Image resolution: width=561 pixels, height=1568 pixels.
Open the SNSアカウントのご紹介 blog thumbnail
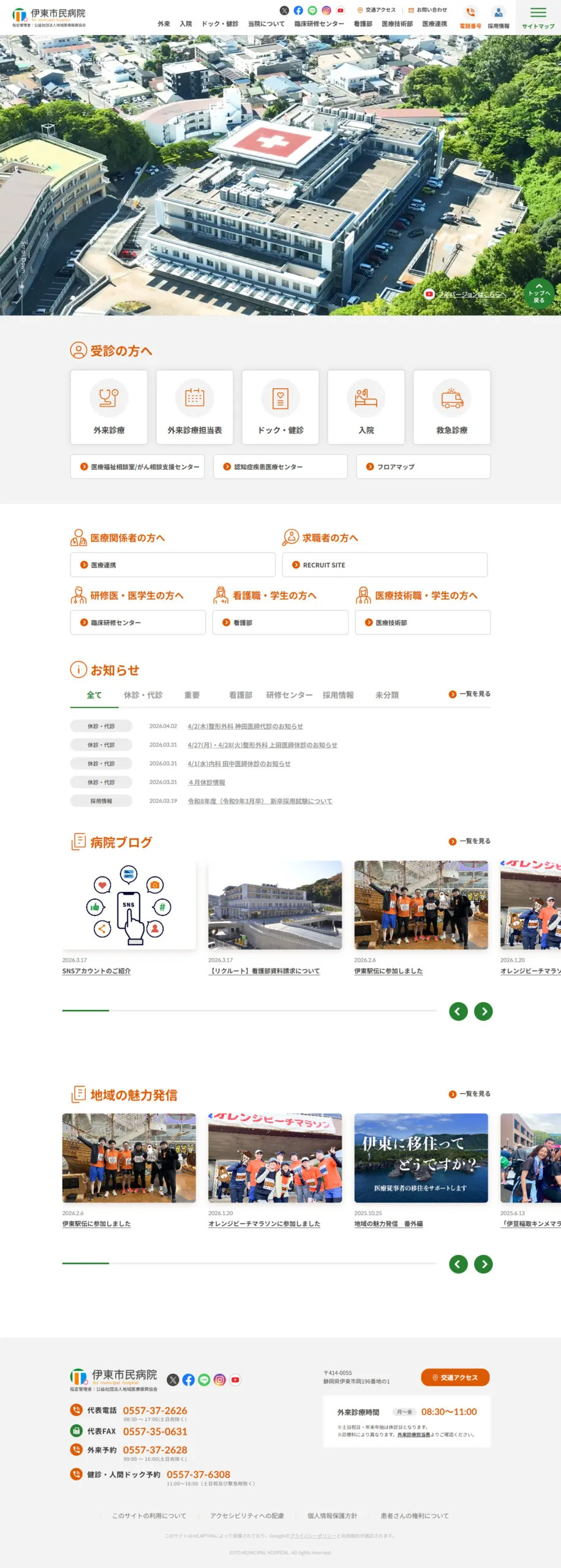point(129,905)
